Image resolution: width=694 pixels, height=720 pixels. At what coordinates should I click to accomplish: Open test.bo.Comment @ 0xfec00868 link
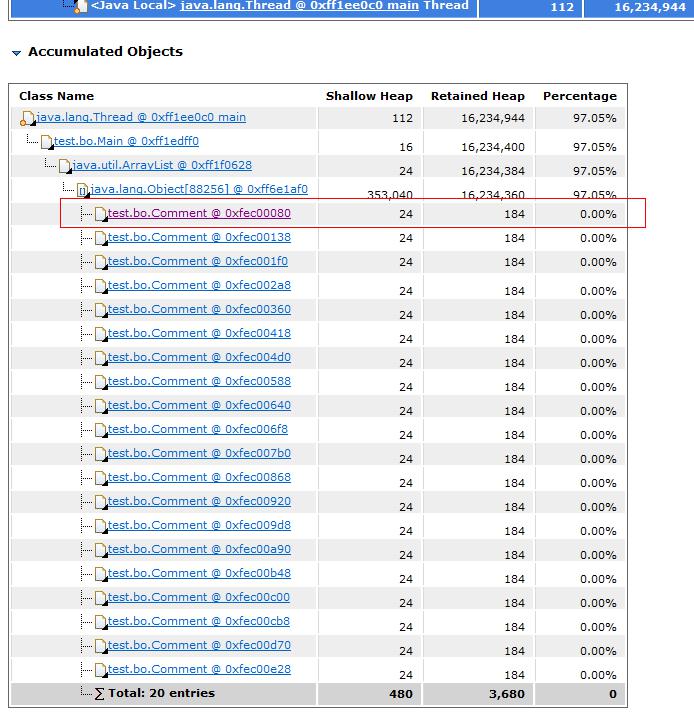(199, 477)
